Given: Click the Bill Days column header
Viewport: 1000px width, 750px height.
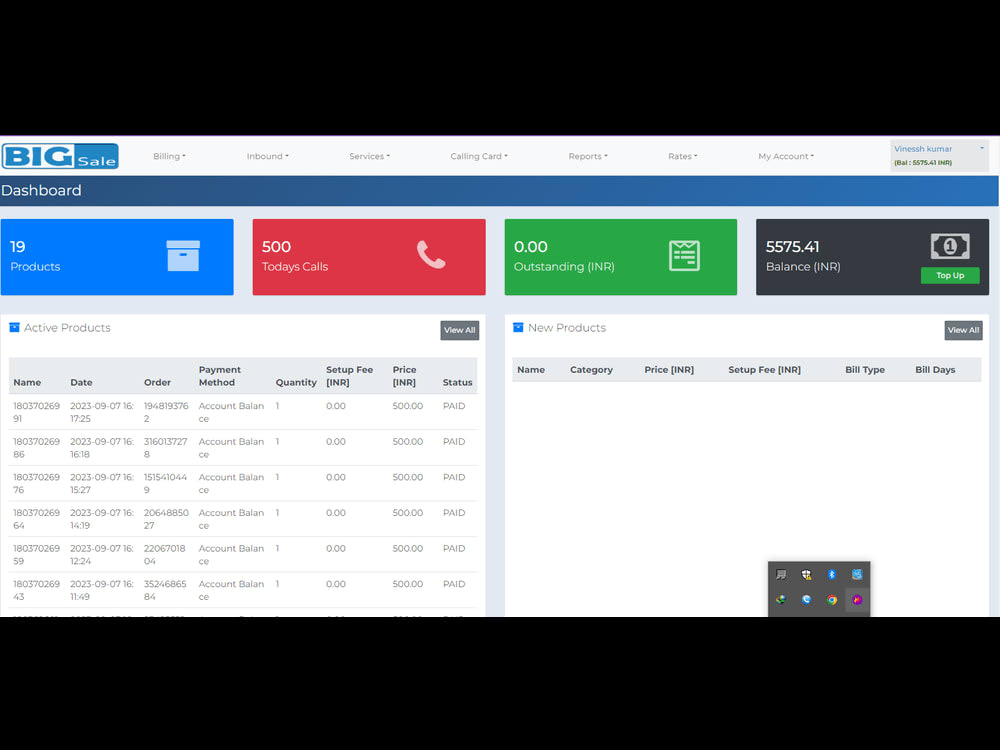Looking at the screenshot, I should coord(935,370).
